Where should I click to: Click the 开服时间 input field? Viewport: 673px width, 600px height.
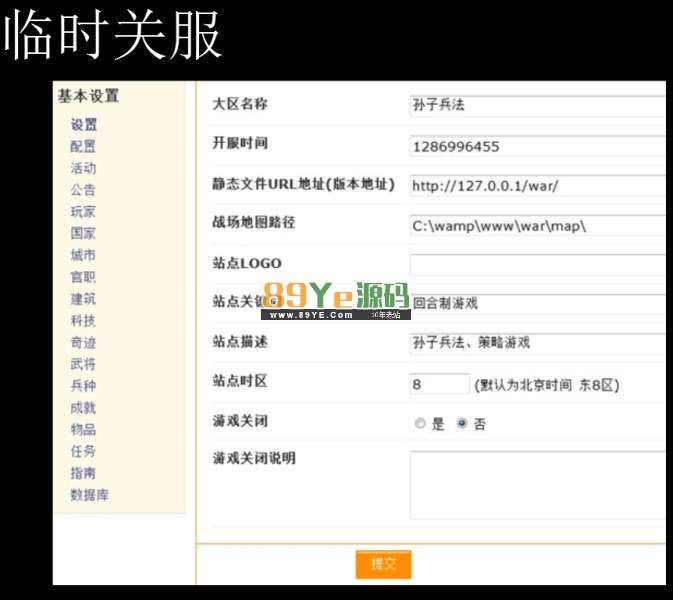(538, 146)
